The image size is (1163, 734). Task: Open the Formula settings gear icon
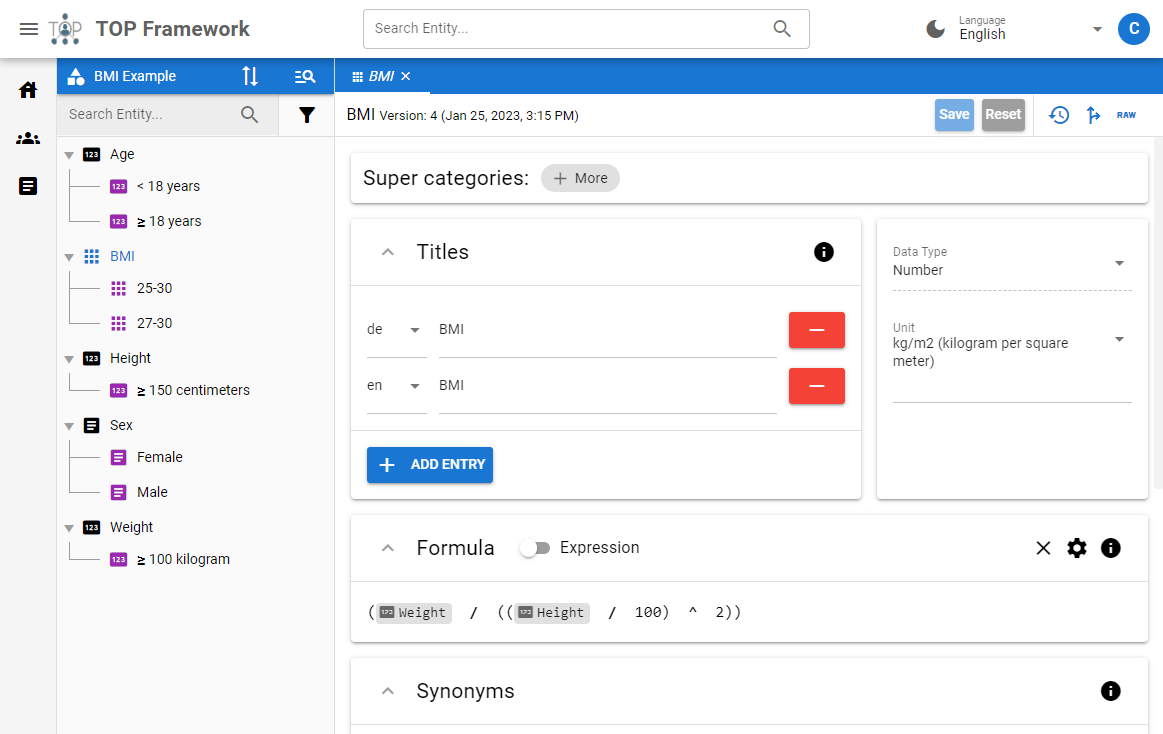coord(1077,548)
